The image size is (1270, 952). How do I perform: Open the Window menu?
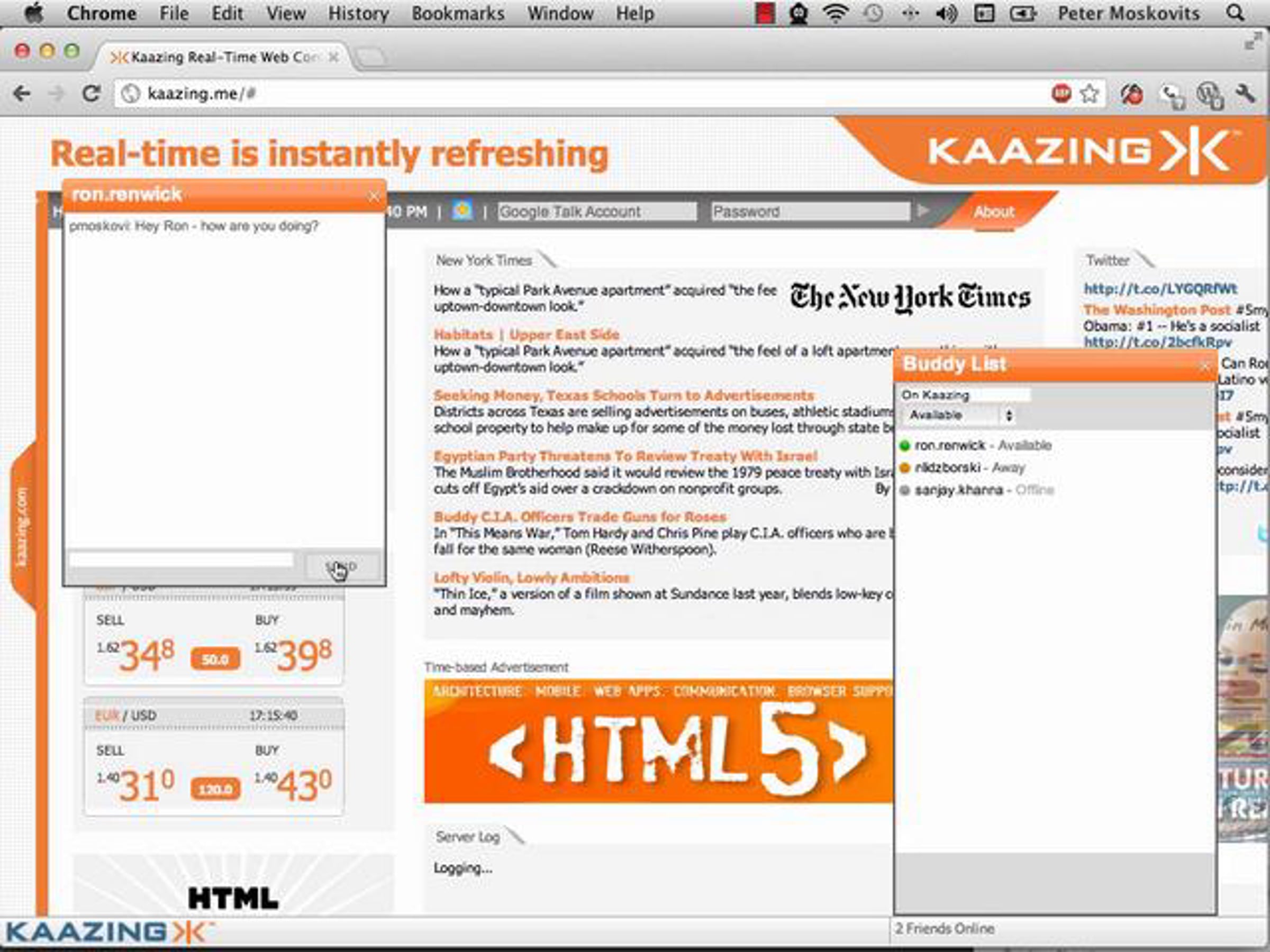pyautogui.click(x=560, y=13)
